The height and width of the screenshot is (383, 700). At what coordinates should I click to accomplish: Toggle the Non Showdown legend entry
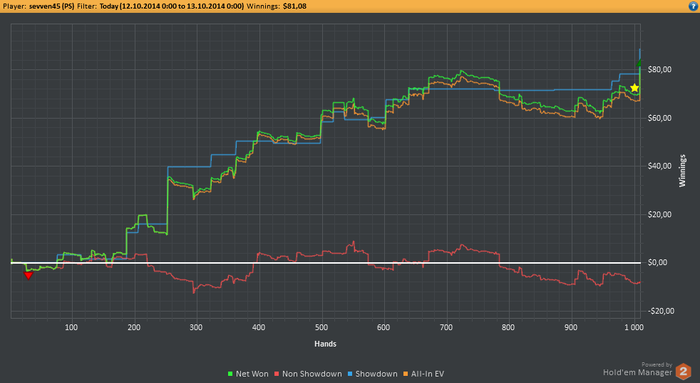click(x=308, y=374)
